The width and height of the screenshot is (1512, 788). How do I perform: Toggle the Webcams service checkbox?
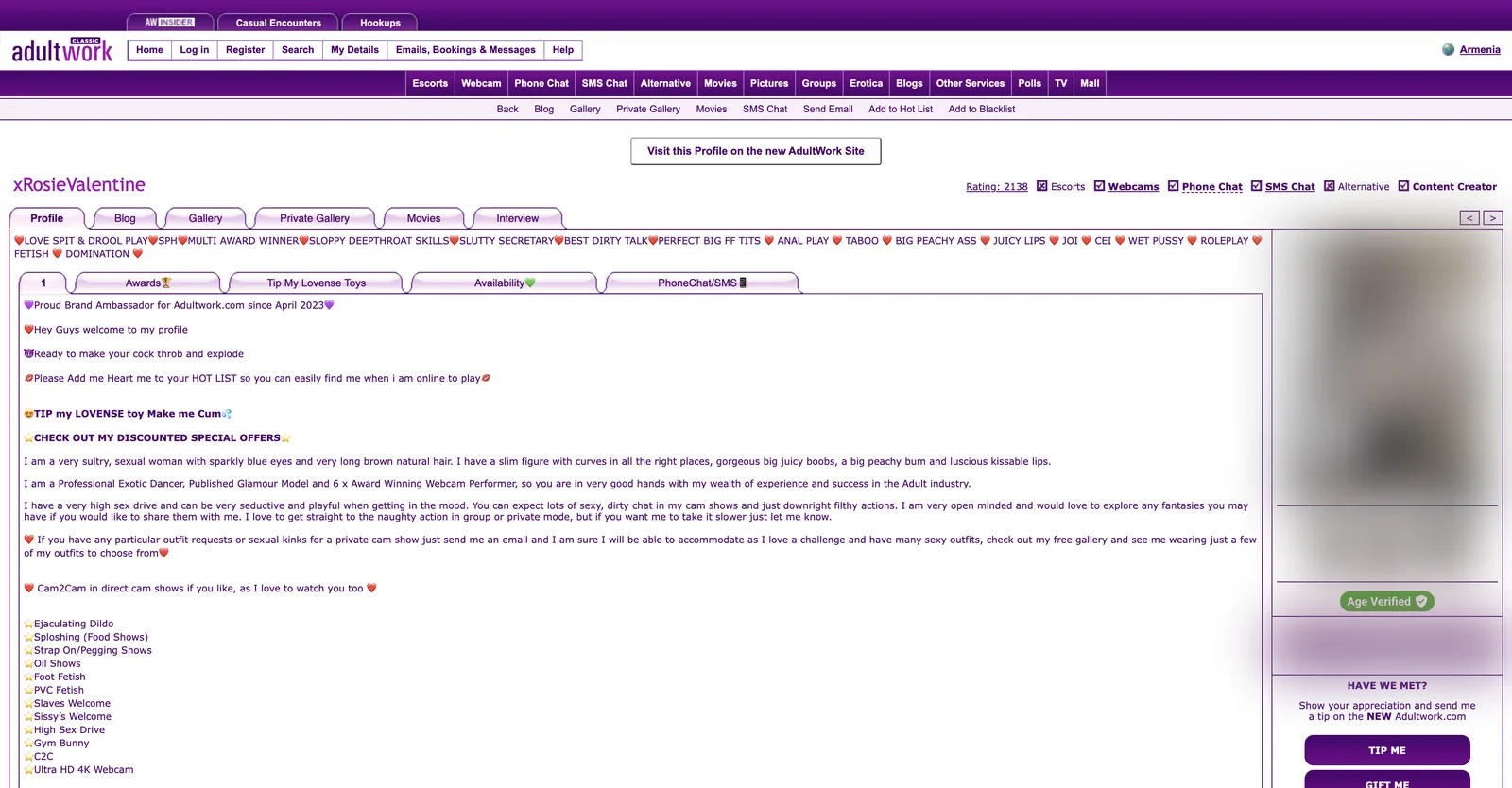(x=1099, y=186)
